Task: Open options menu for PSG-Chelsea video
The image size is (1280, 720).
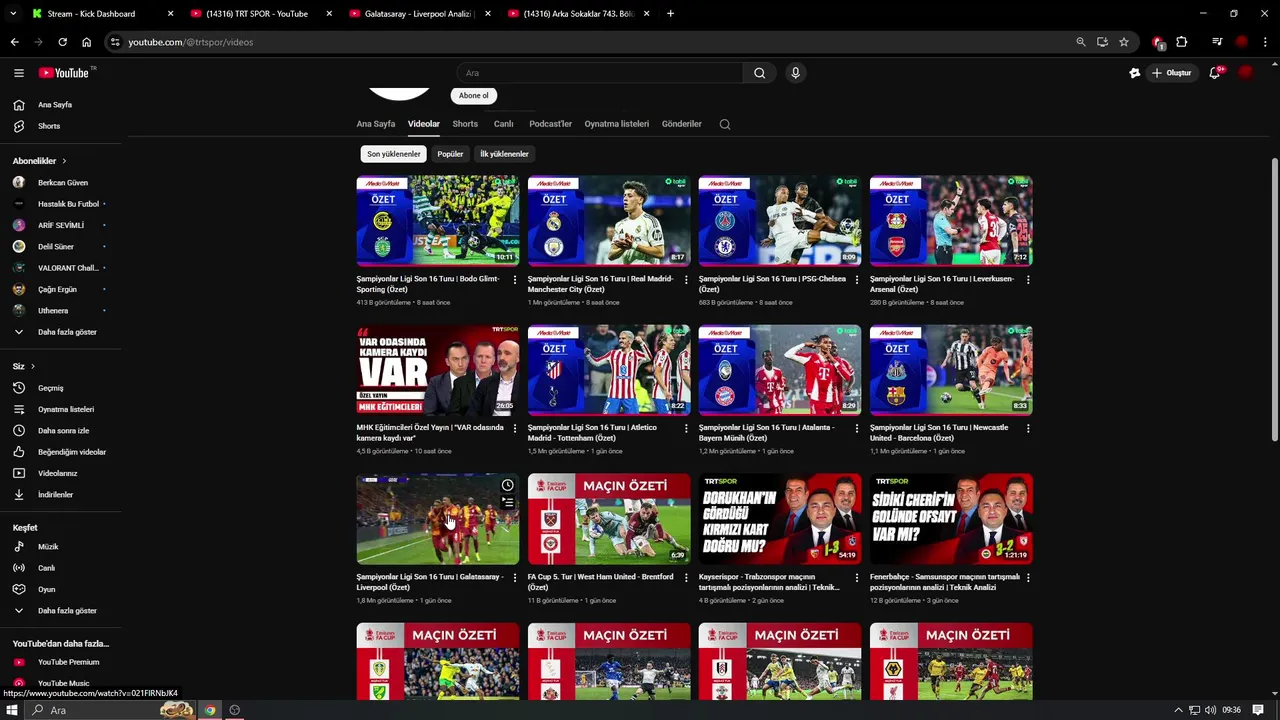Action: [857, 280]
